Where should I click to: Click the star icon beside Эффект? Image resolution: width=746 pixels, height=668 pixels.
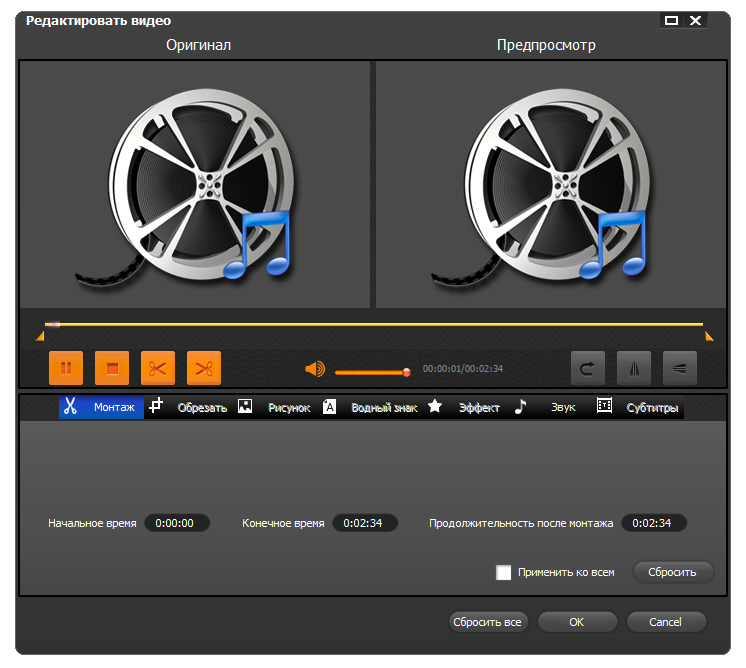pyautogui.click(x=435, y=406)
